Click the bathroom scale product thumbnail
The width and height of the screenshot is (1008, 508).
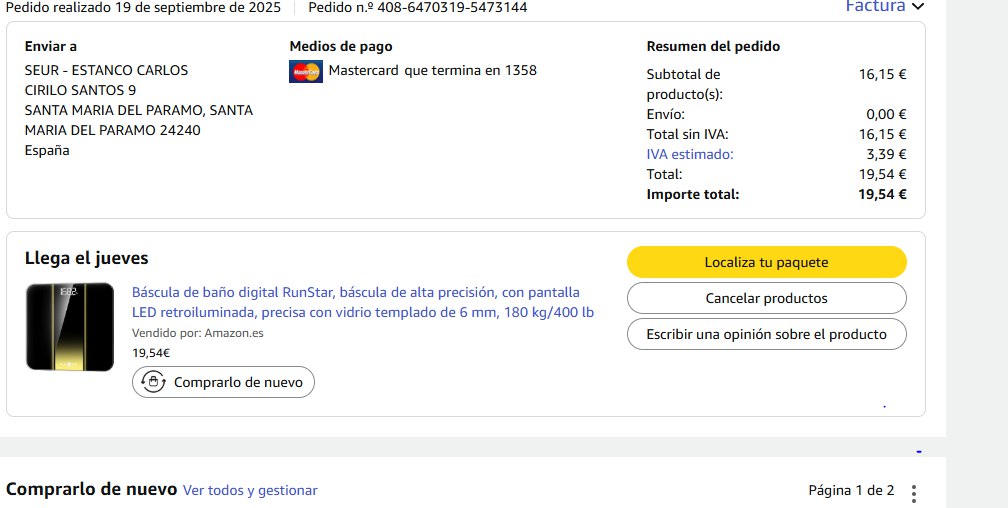(70, 327)
